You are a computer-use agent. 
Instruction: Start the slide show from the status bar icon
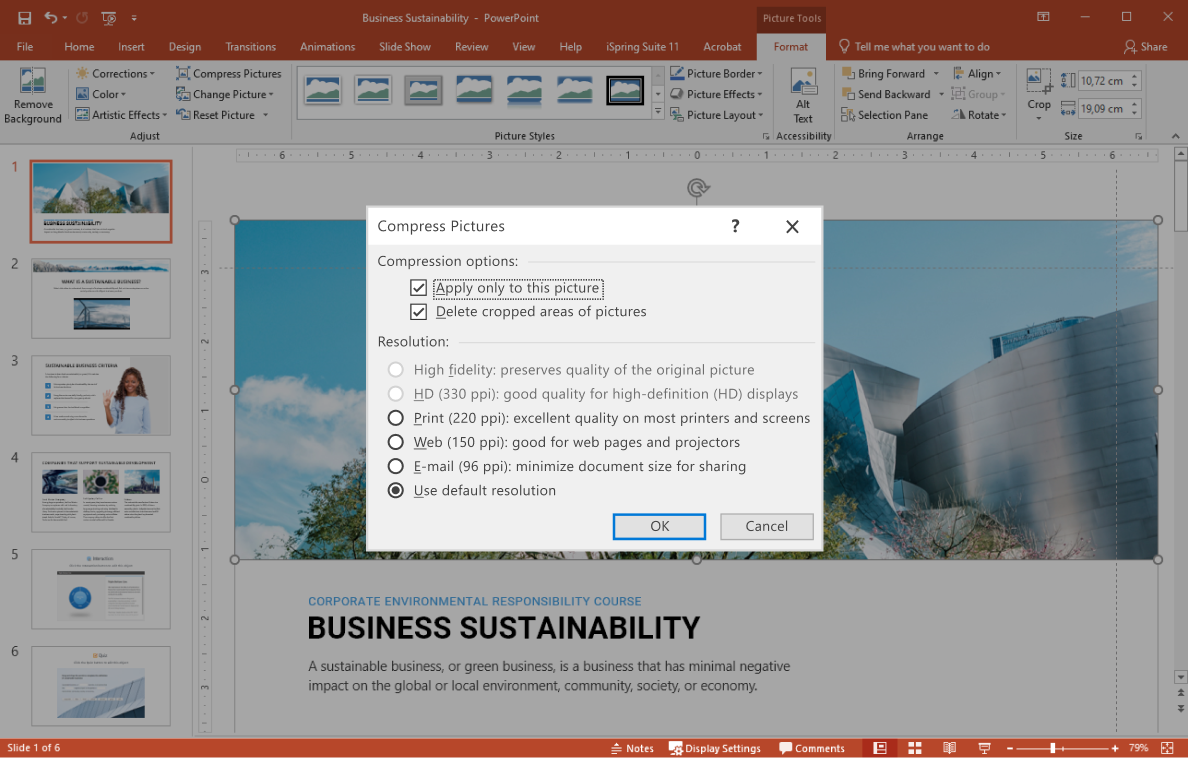(984, 748)
